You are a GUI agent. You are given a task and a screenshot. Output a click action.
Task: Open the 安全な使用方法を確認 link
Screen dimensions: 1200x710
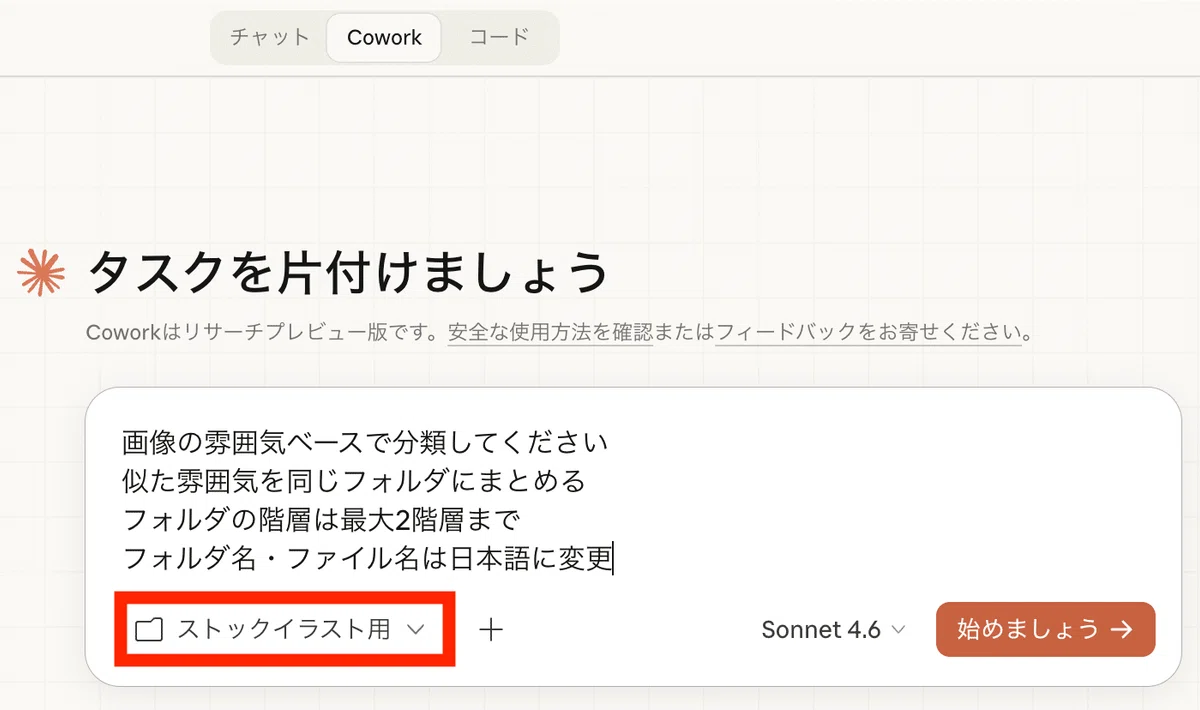click(550, 332)
